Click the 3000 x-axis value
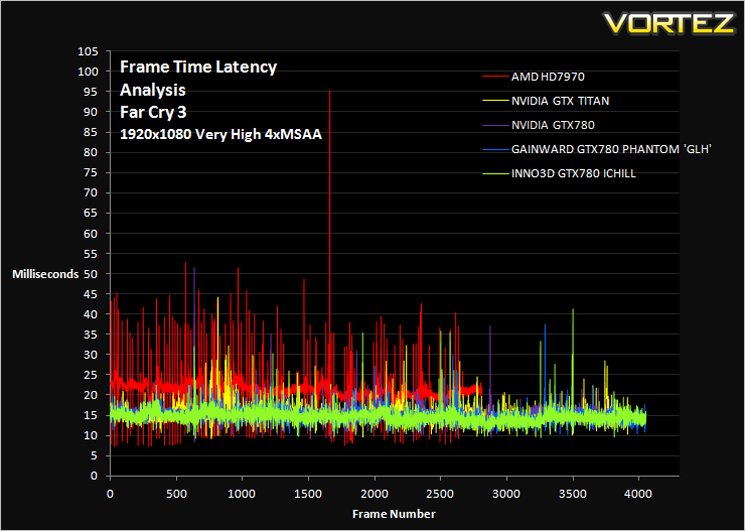 [506, 493]
